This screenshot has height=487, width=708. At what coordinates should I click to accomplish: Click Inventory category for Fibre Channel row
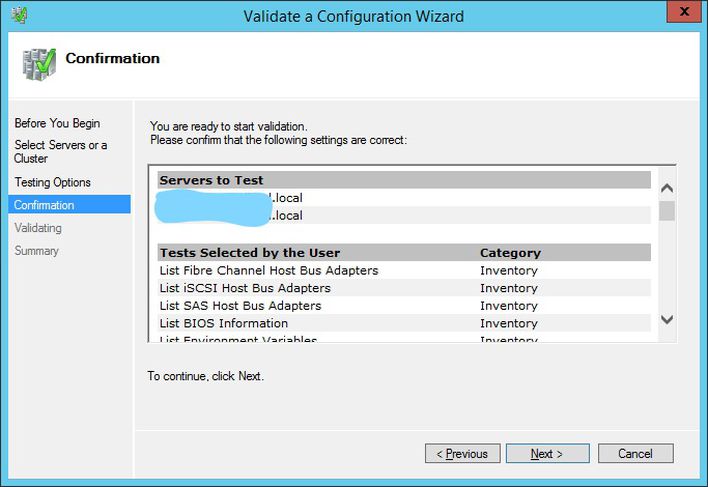[x=509, y=270]
